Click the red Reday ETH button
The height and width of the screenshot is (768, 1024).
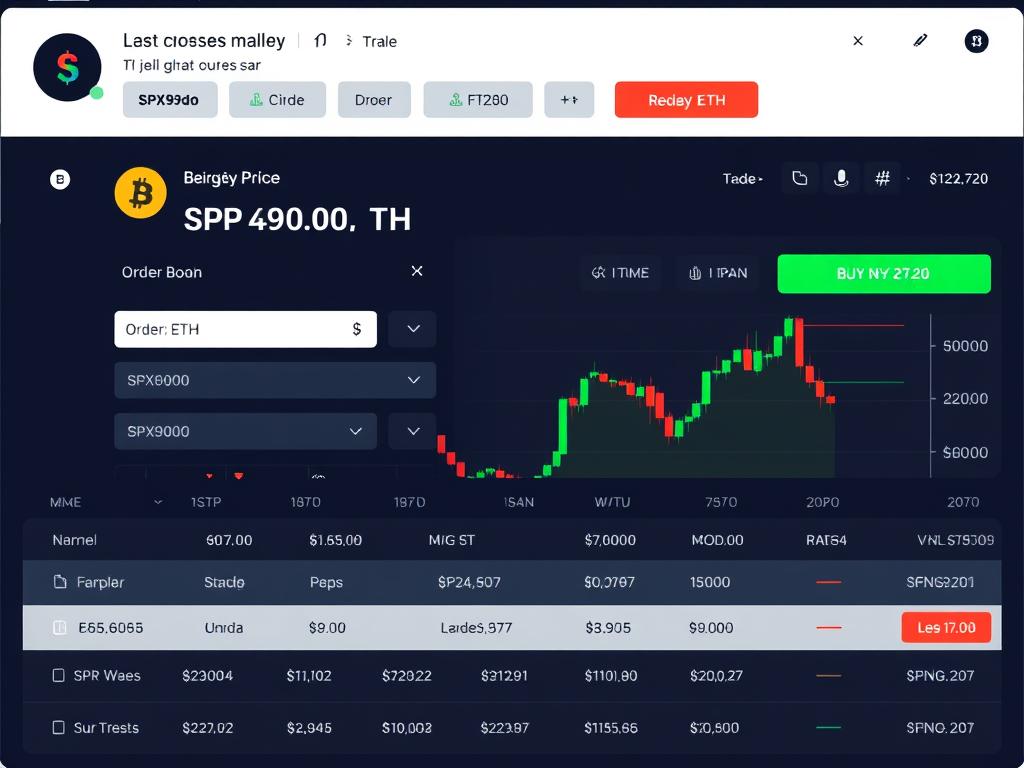(686, 100)
